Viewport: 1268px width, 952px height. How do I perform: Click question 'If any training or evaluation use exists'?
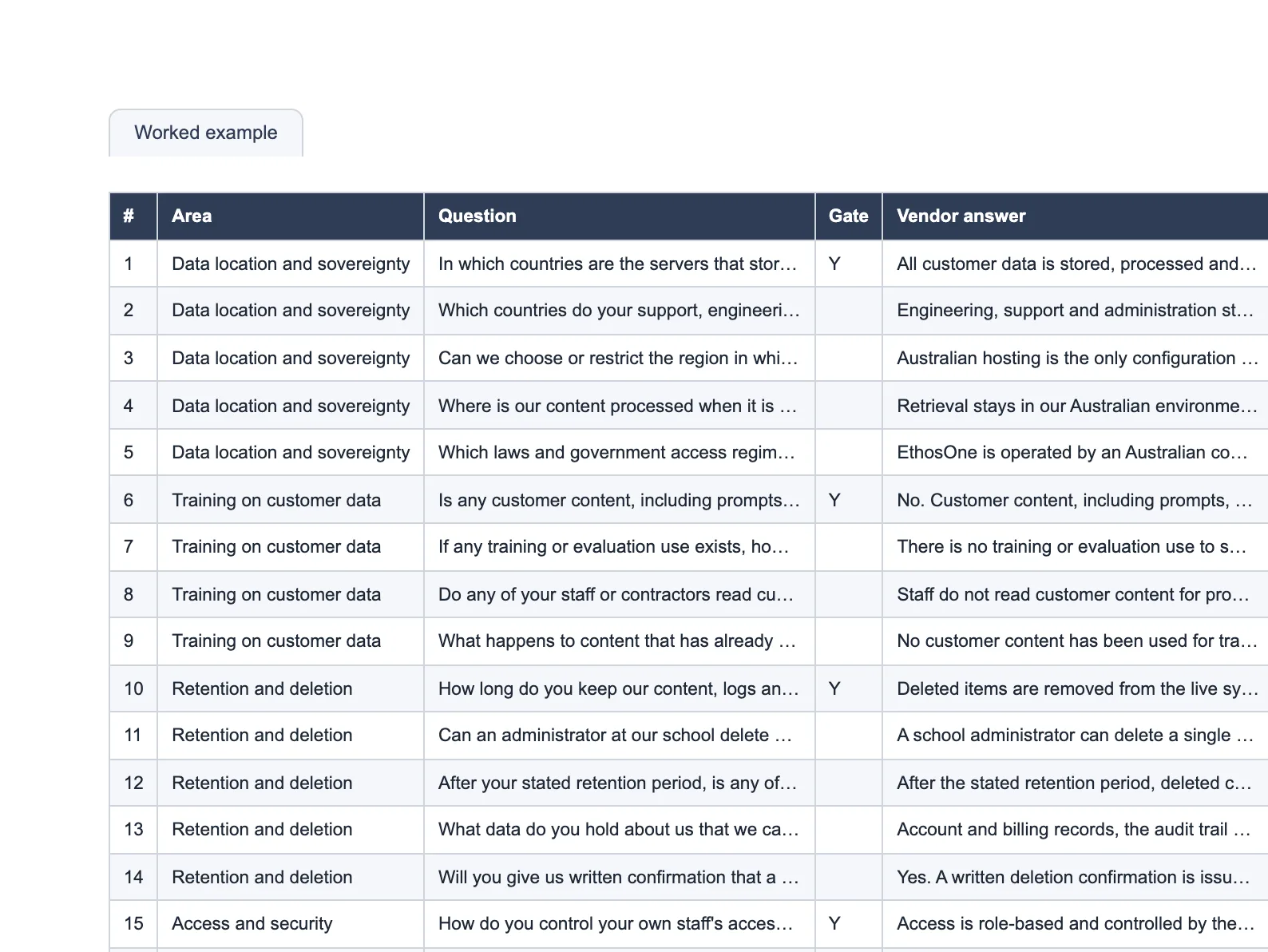point(620,547)
